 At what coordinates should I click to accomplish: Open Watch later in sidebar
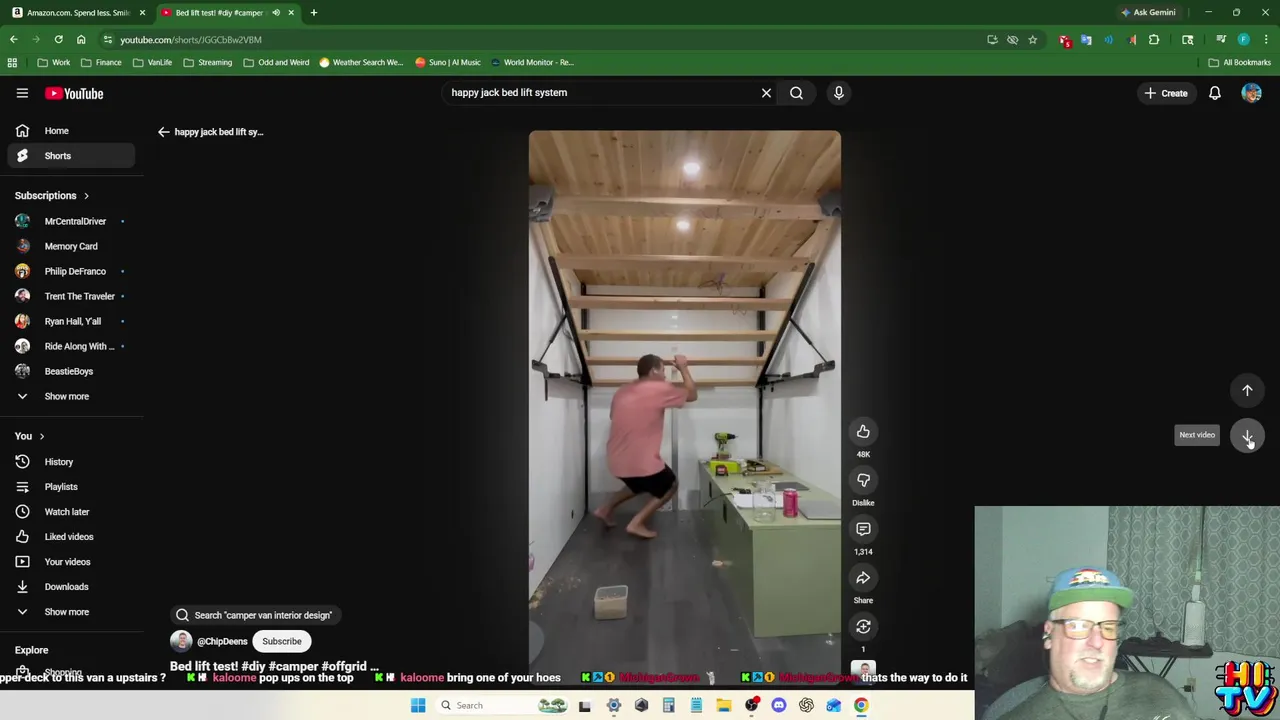click(70, 512)
